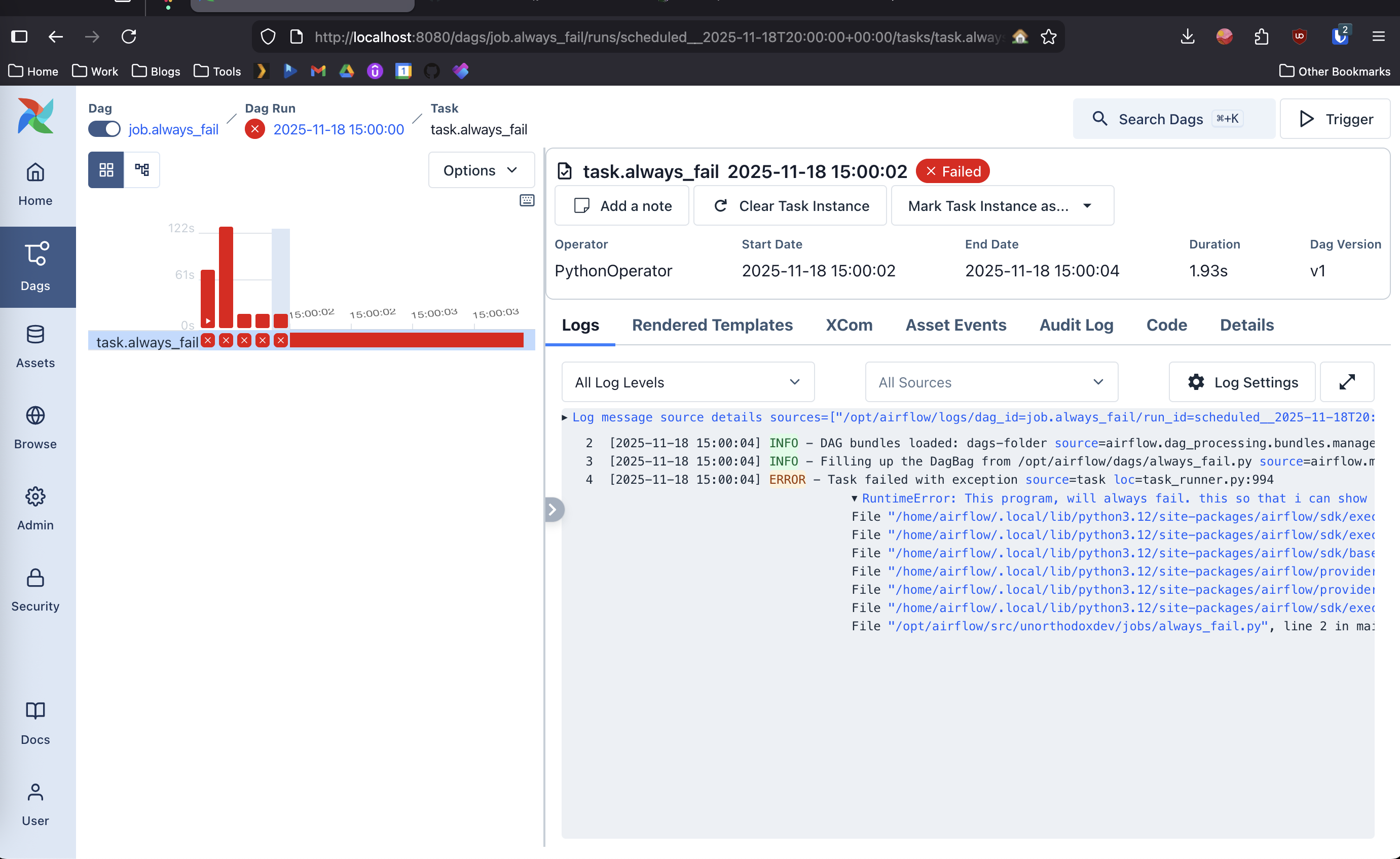Expand Log message source details
Screen dimensions: 1400x859
click(x=564, y=417)
